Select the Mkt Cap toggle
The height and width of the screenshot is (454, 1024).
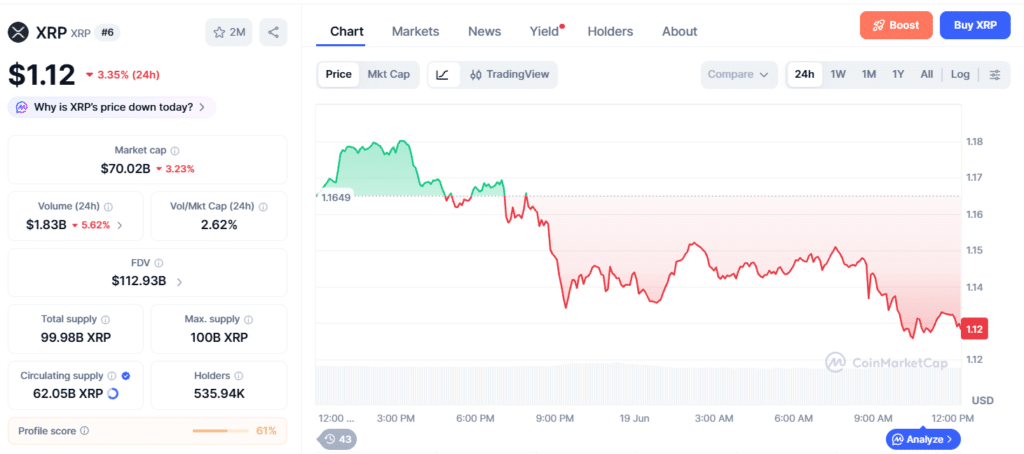tap(389, 74)
